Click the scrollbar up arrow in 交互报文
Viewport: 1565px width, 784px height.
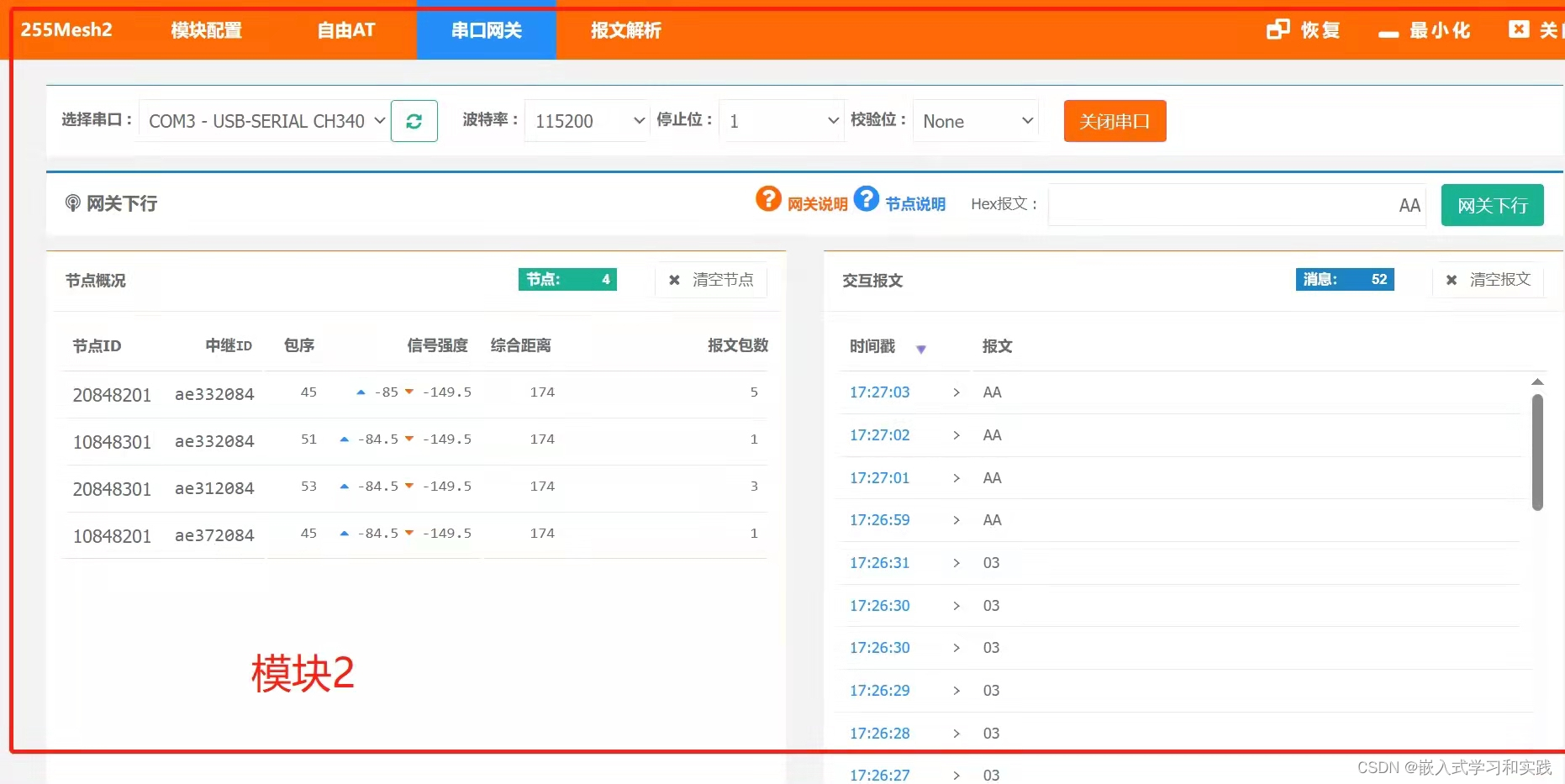(1537, 382)
